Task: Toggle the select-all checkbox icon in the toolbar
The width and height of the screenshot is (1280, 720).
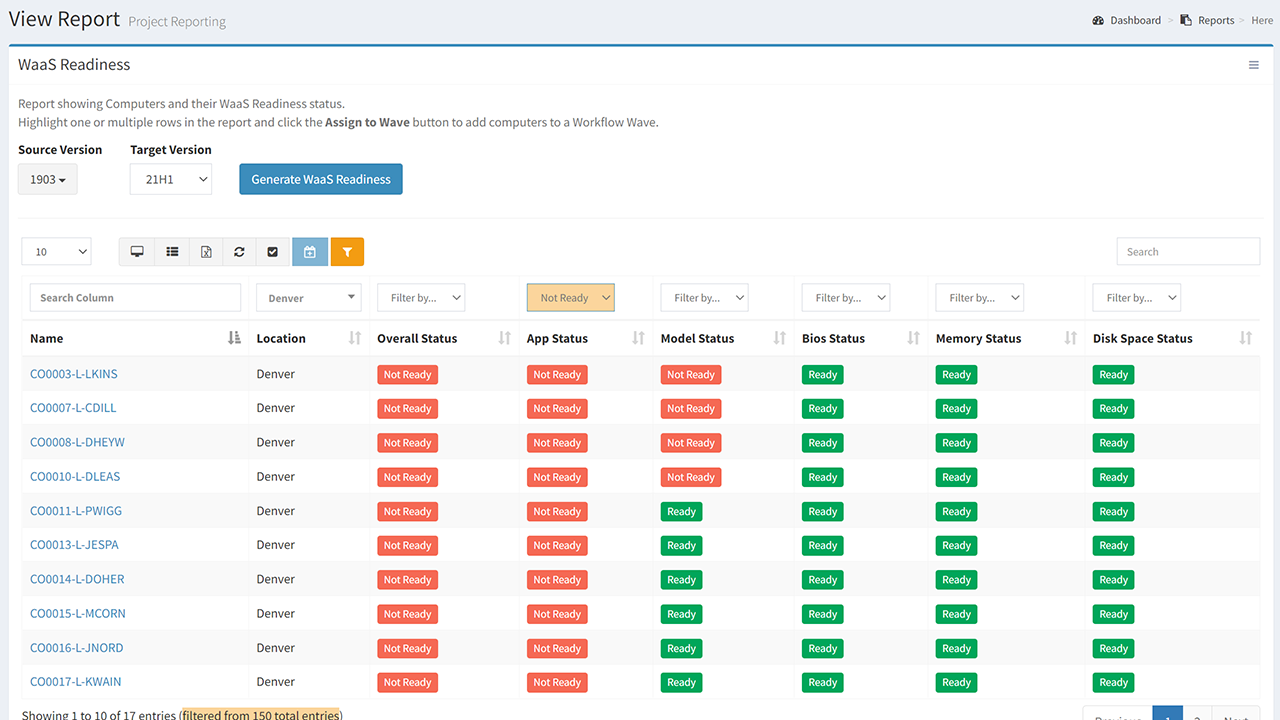Action: tap(273, 251)
